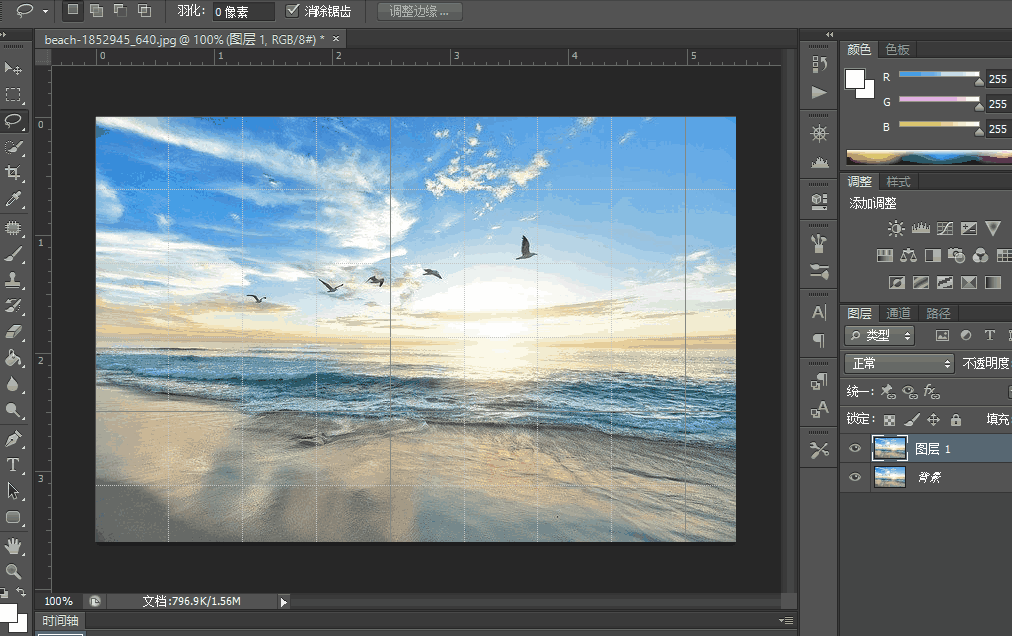Toggle the anti-alias 消除锯齿 checkbox
The height and width of the screenshot is (636, 1012).
[292, 11]
